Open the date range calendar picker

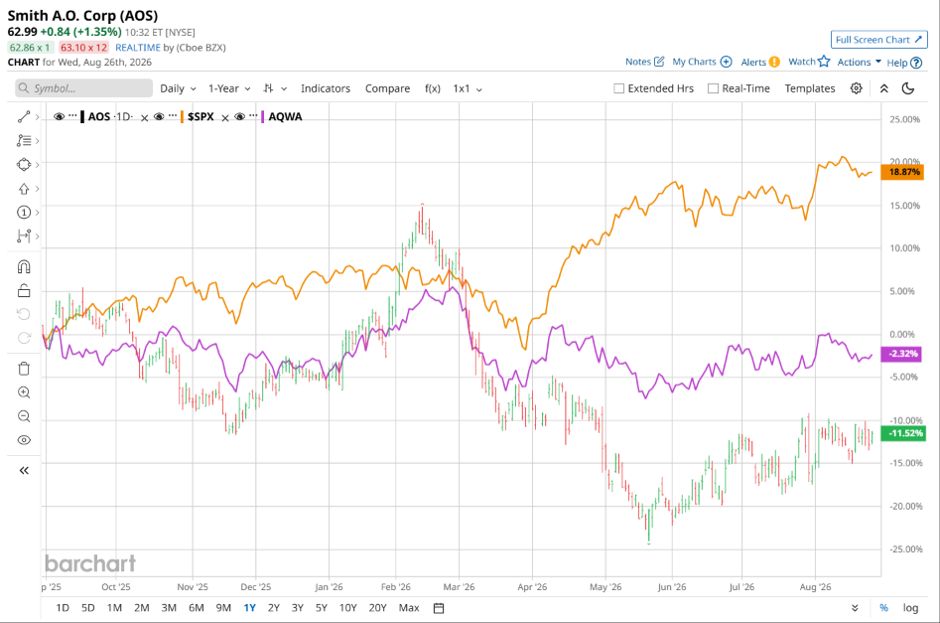coord(439,608)
